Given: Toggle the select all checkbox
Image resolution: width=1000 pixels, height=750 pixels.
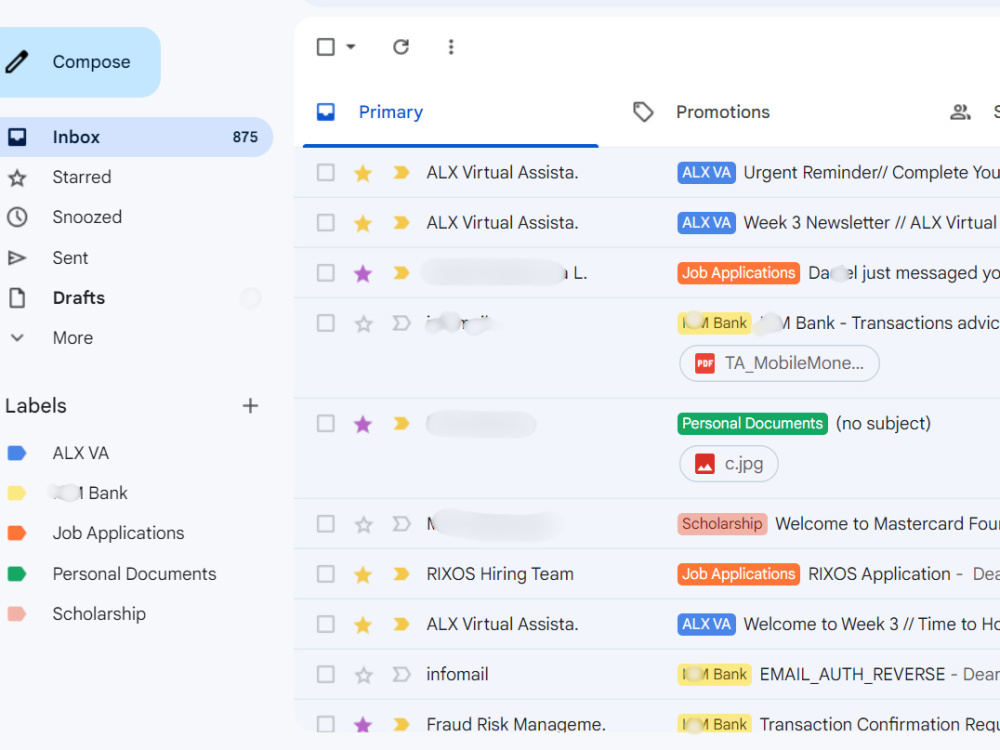Looking at the screenshot, I should 326,47.
